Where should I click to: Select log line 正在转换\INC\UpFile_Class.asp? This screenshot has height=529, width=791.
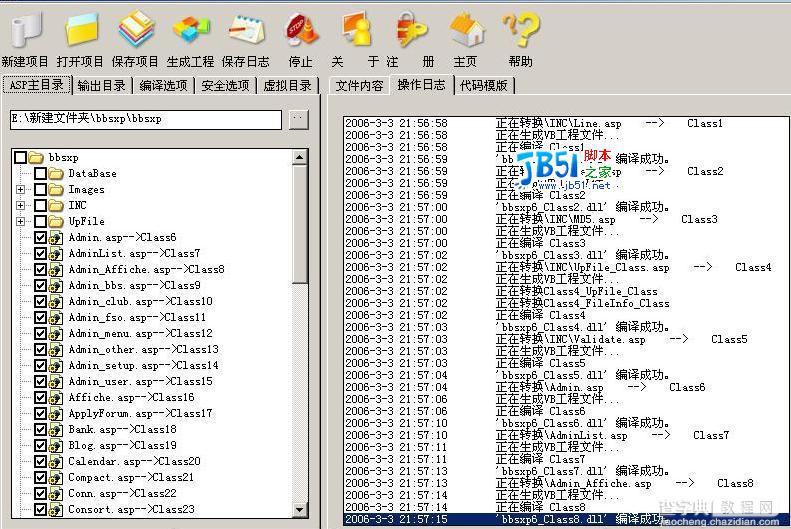point(565,267)
